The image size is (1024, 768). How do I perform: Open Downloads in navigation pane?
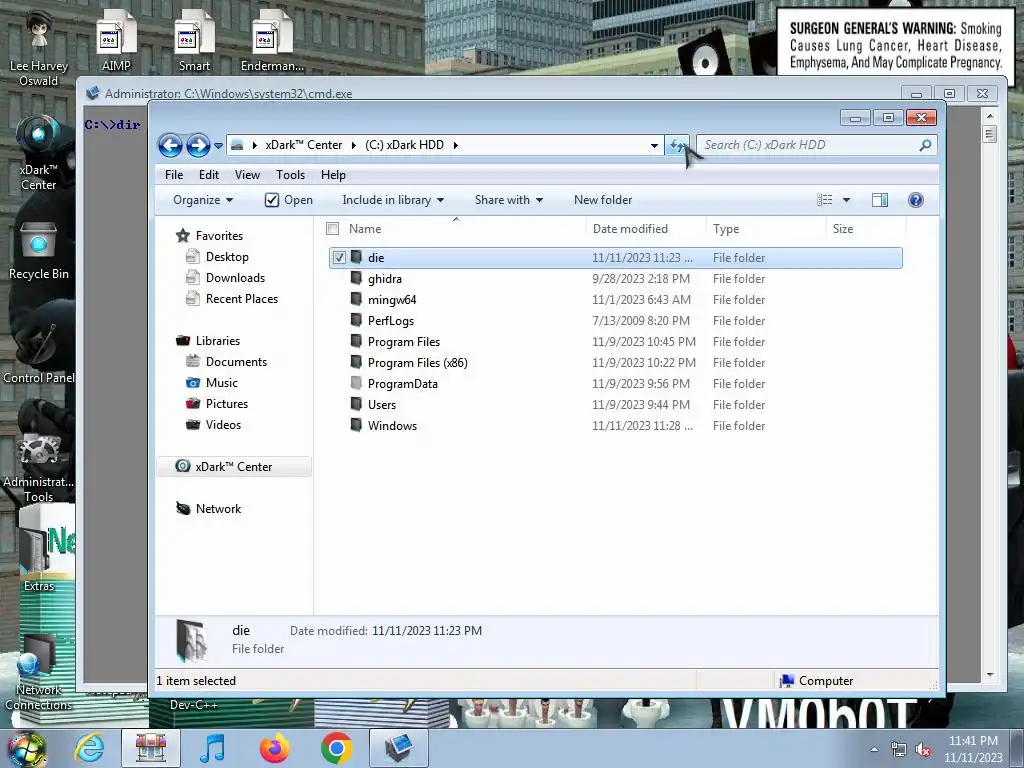pyautogui.click(x=235, y=278)
